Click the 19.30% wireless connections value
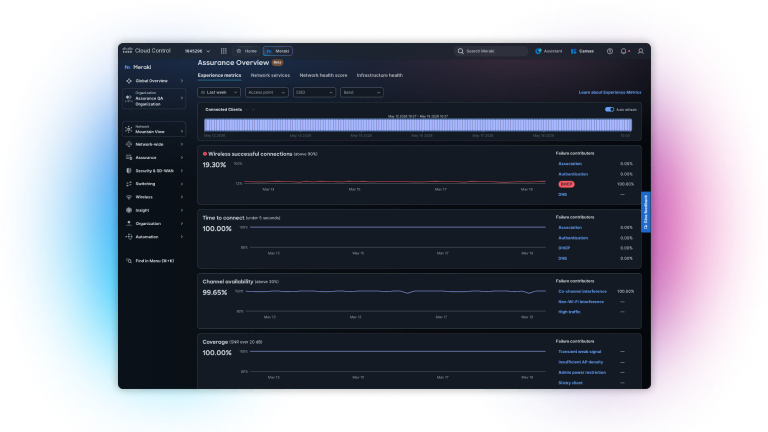 (215, 165)
